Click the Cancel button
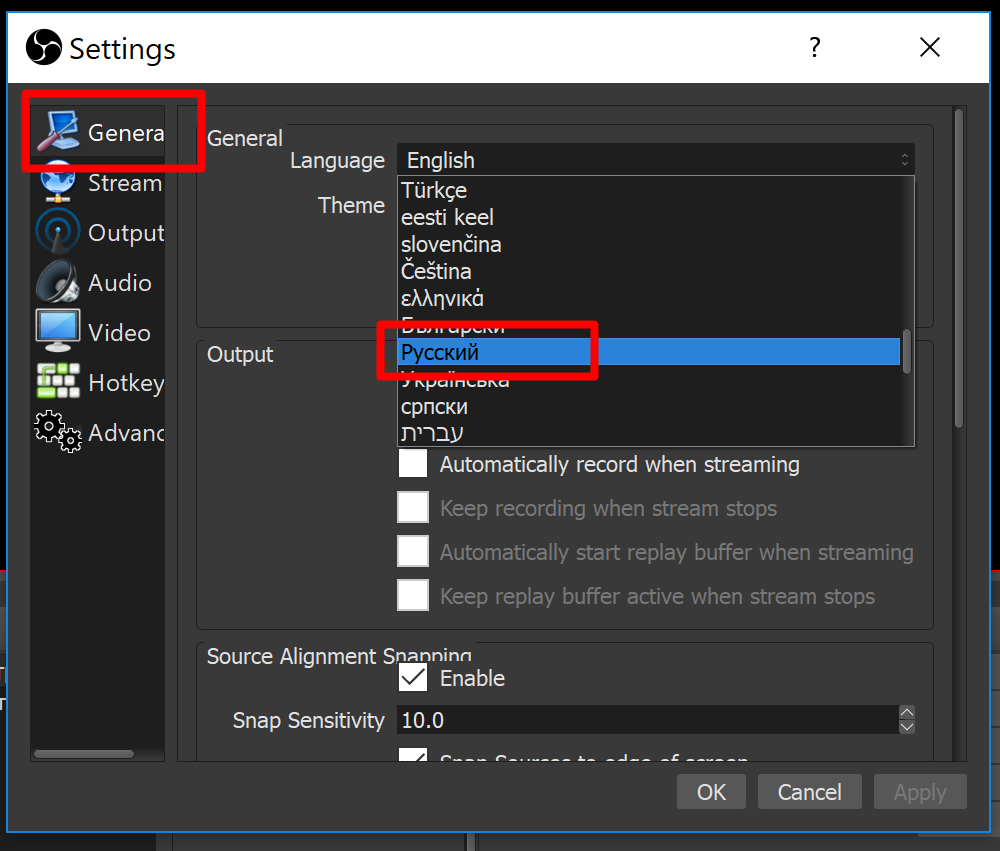Screen dimensions: 1000x851 tap(809, 792)
